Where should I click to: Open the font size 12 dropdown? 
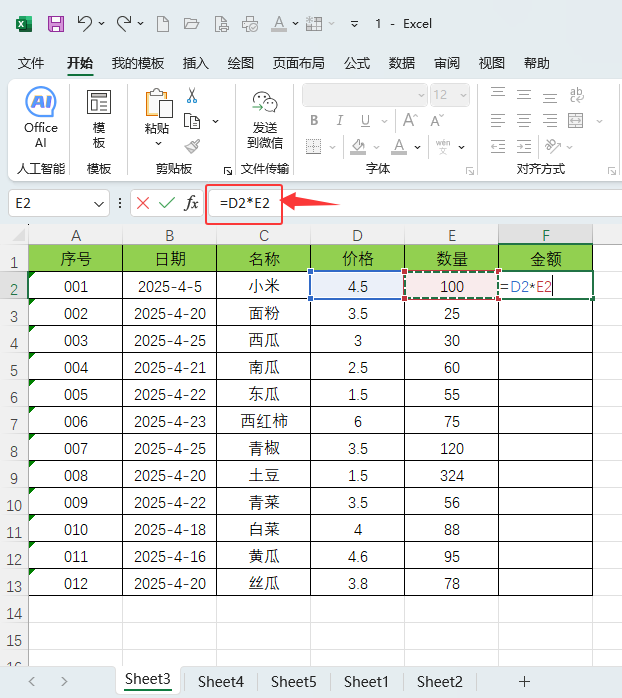pyautogui.click(x=463, y=95)
